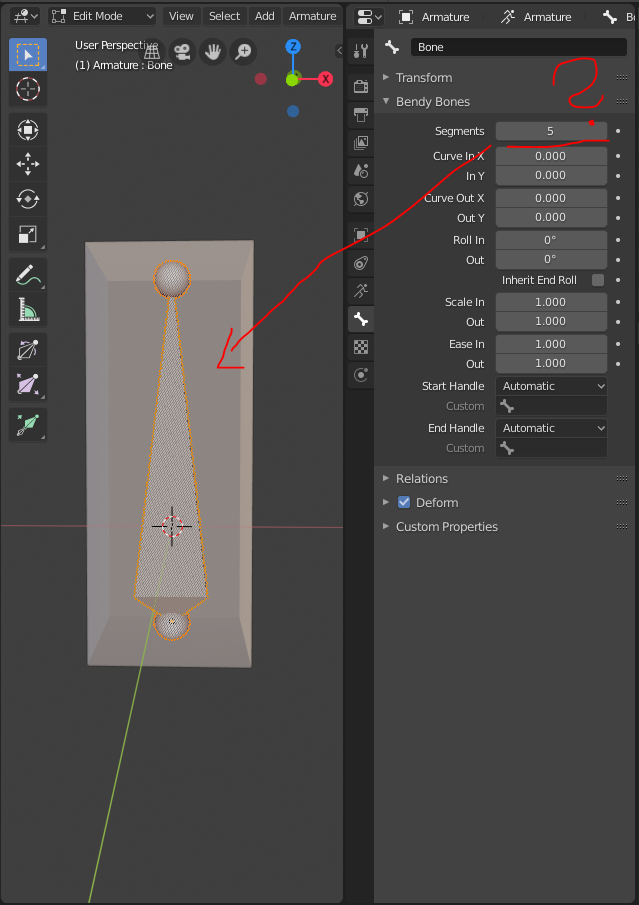Open the Armature menu in viewport header

tap(312, 16)
